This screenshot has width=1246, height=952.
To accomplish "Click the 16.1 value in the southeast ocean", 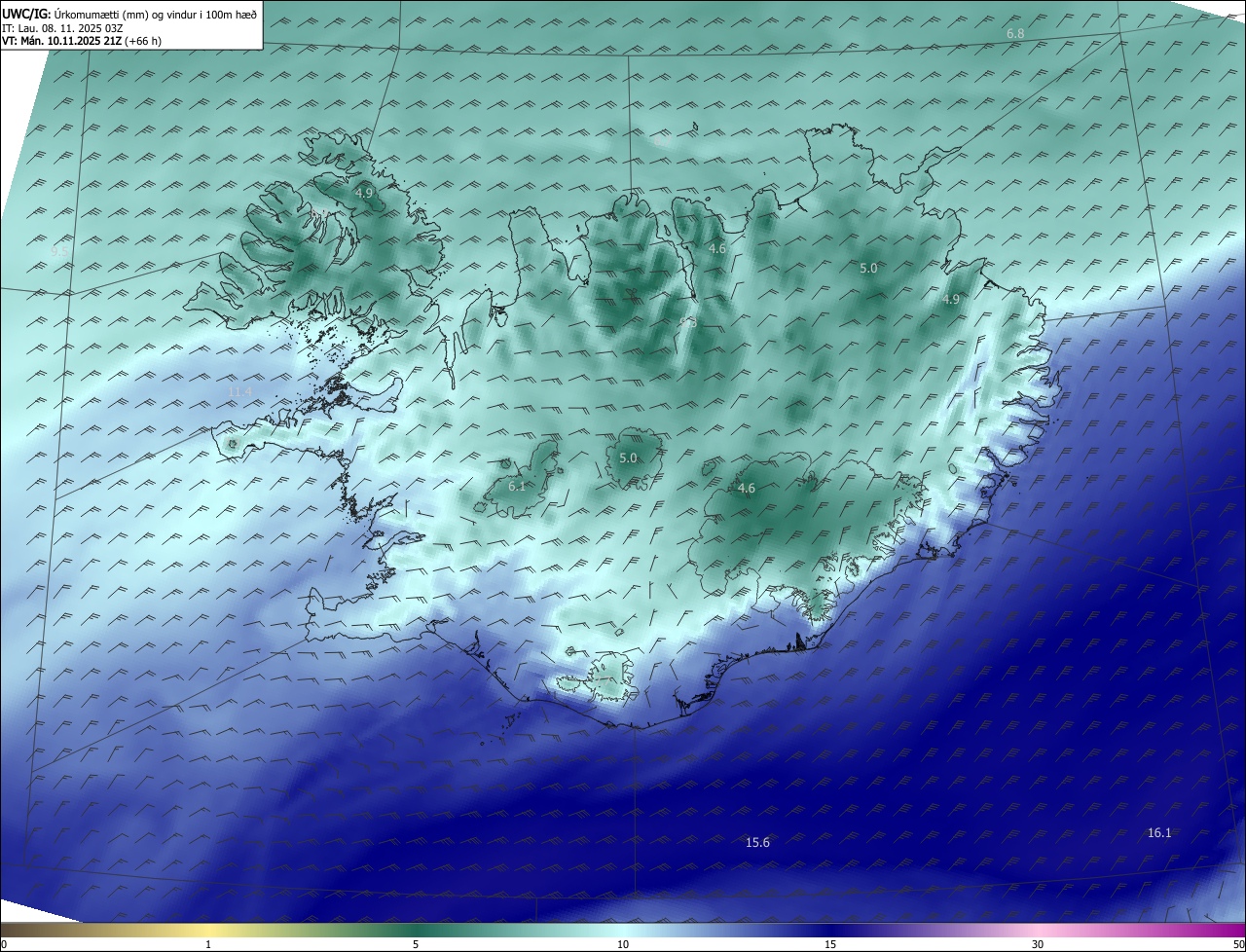I will tap(1159, 832).
